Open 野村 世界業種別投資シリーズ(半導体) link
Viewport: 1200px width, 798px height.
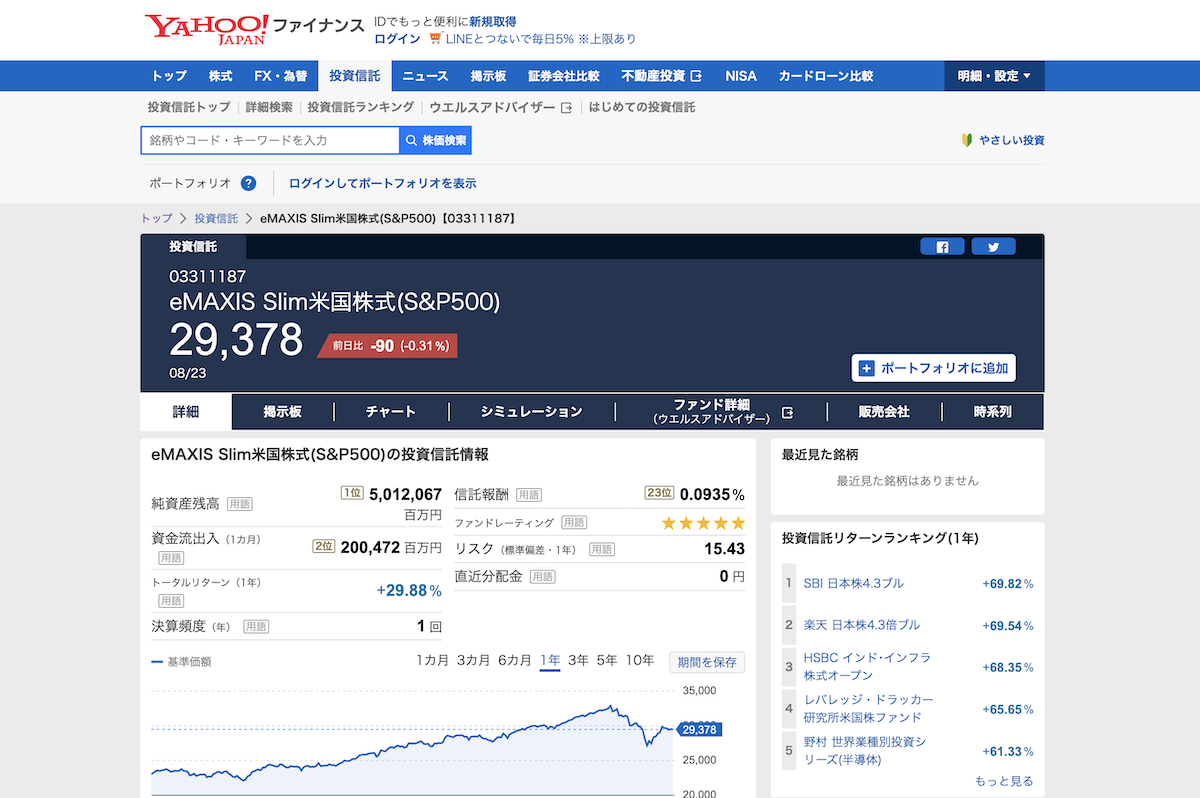[x=866, y=751]
